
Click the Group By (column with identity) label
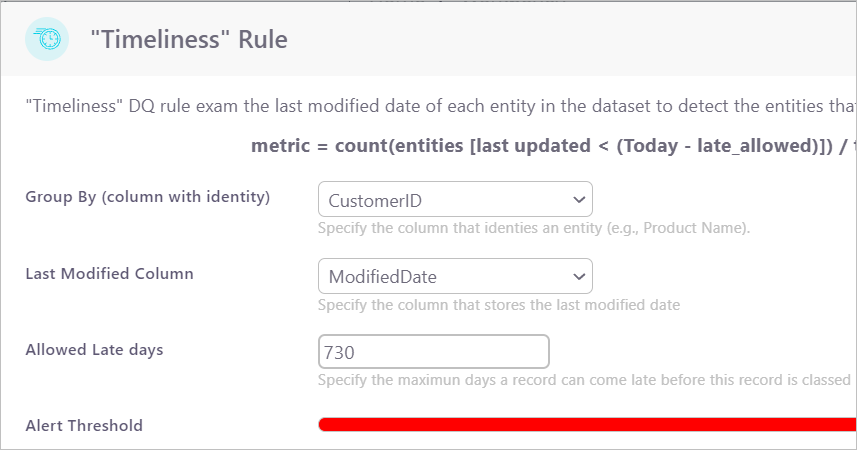[x=148, y=197]
